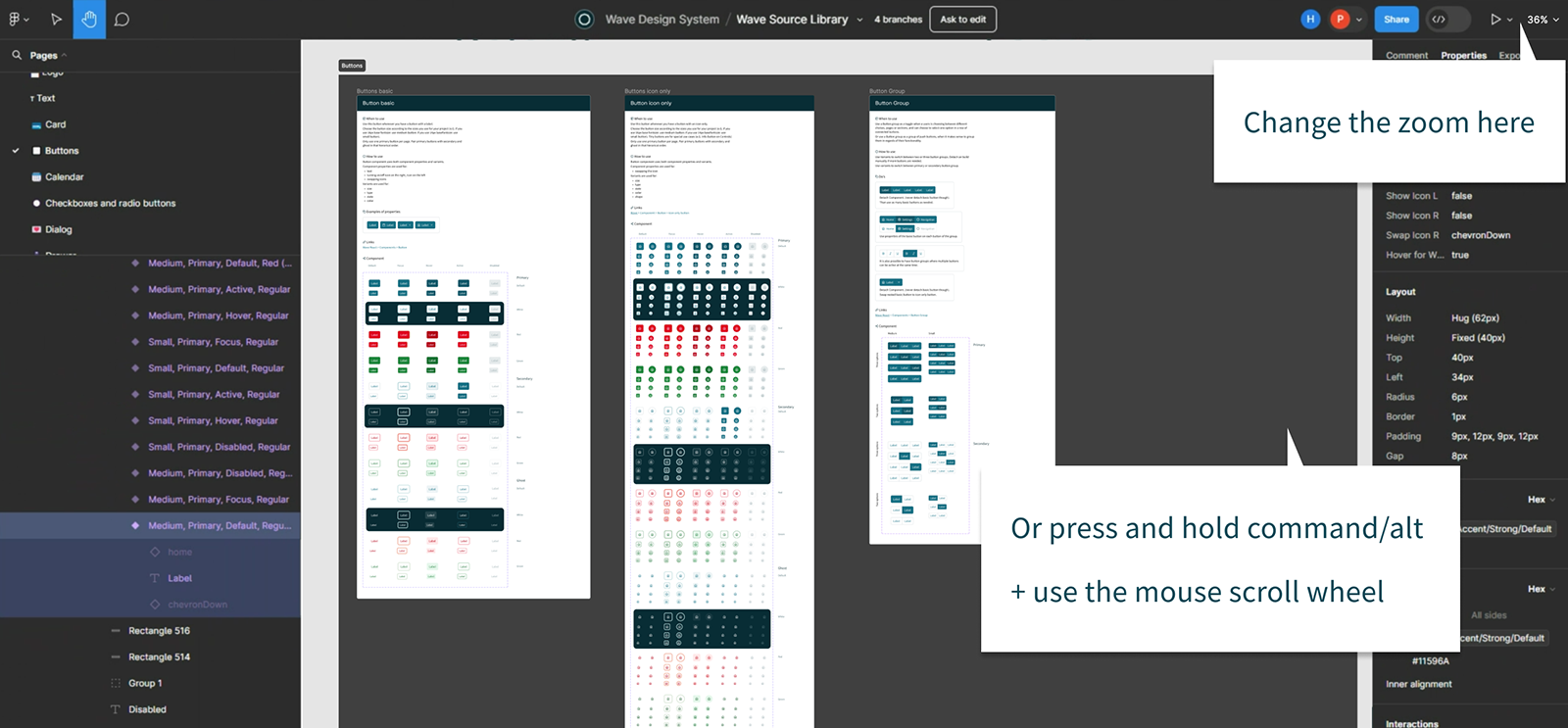The image size is (1568, 728).
Task: Select the Disabled text layer
Action: [147, 710]
